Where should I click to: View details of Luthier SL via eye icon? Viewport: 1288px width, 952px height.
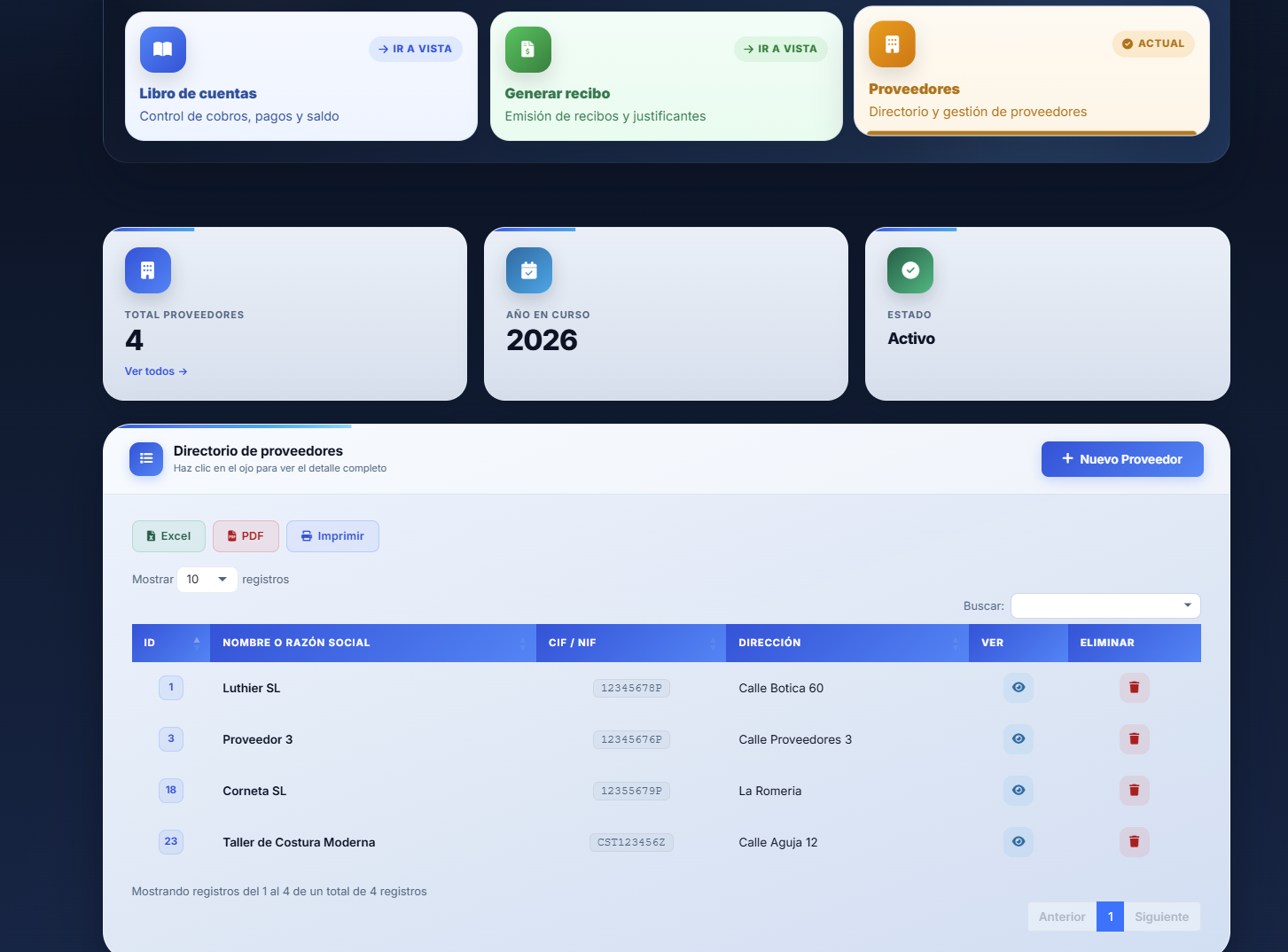pos(1019,688)
